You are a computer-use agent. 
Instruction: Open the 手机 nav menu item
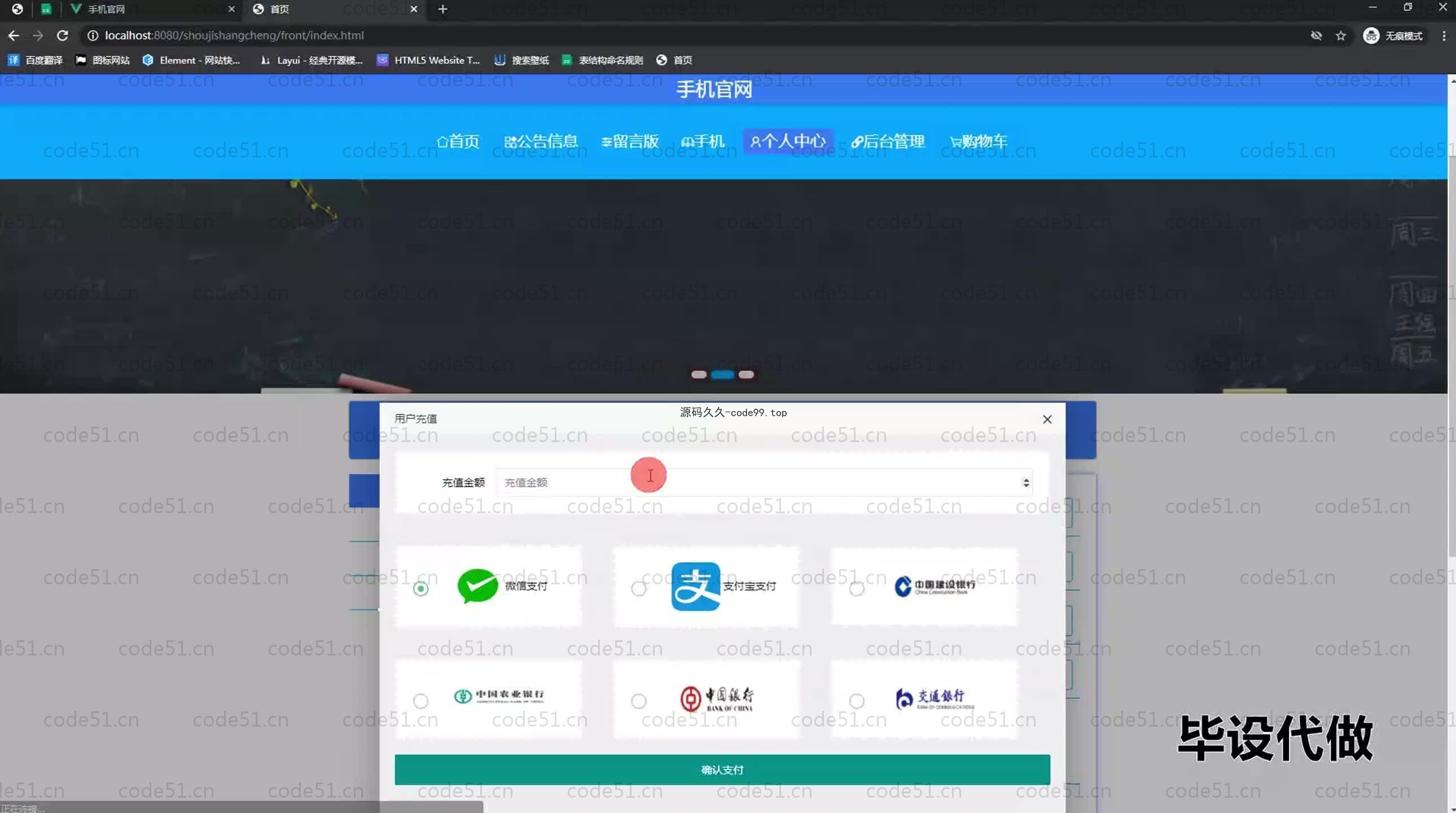point(703,141)
